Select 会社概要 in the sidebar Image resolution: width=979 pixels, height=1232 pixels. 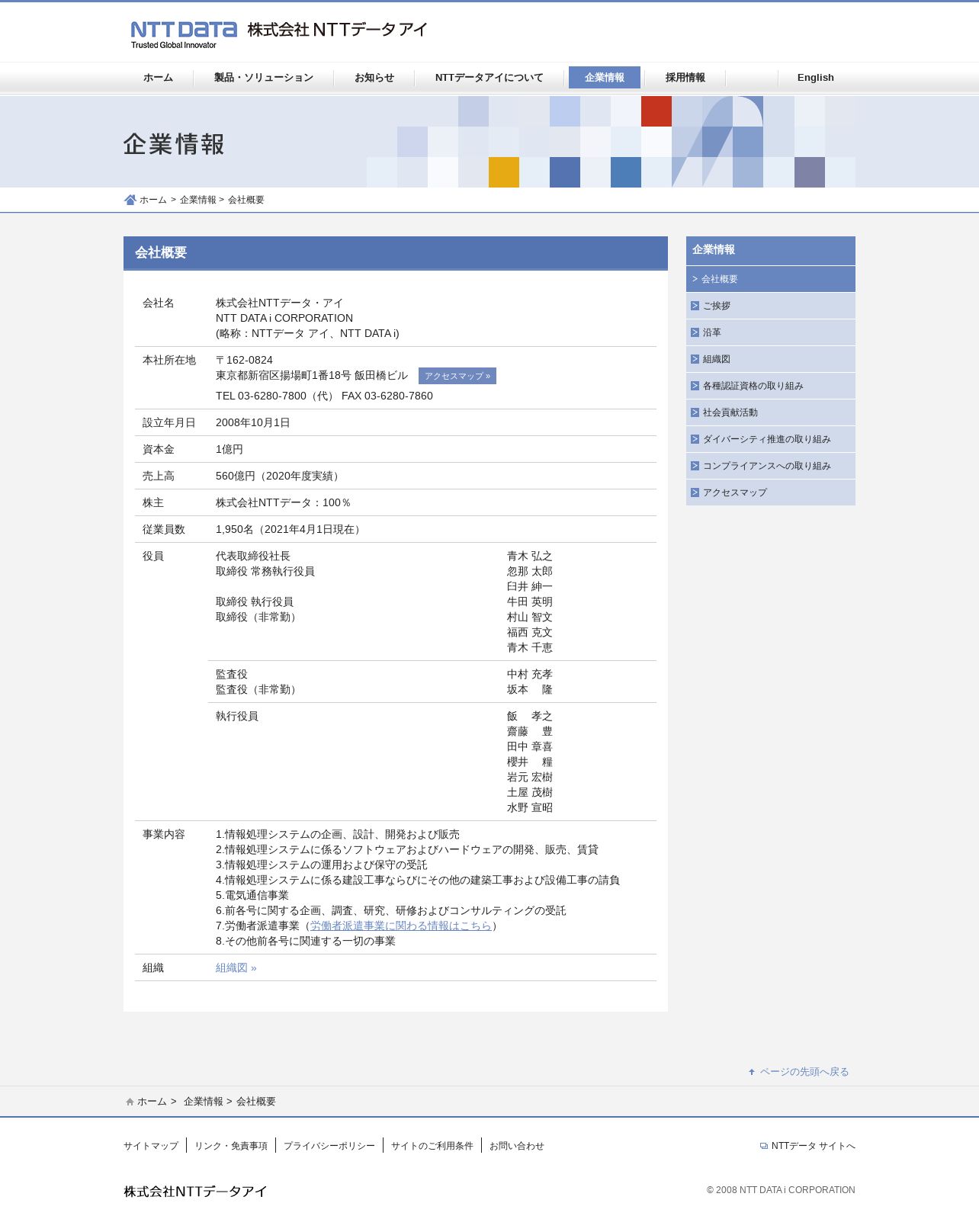pos(771,279)
